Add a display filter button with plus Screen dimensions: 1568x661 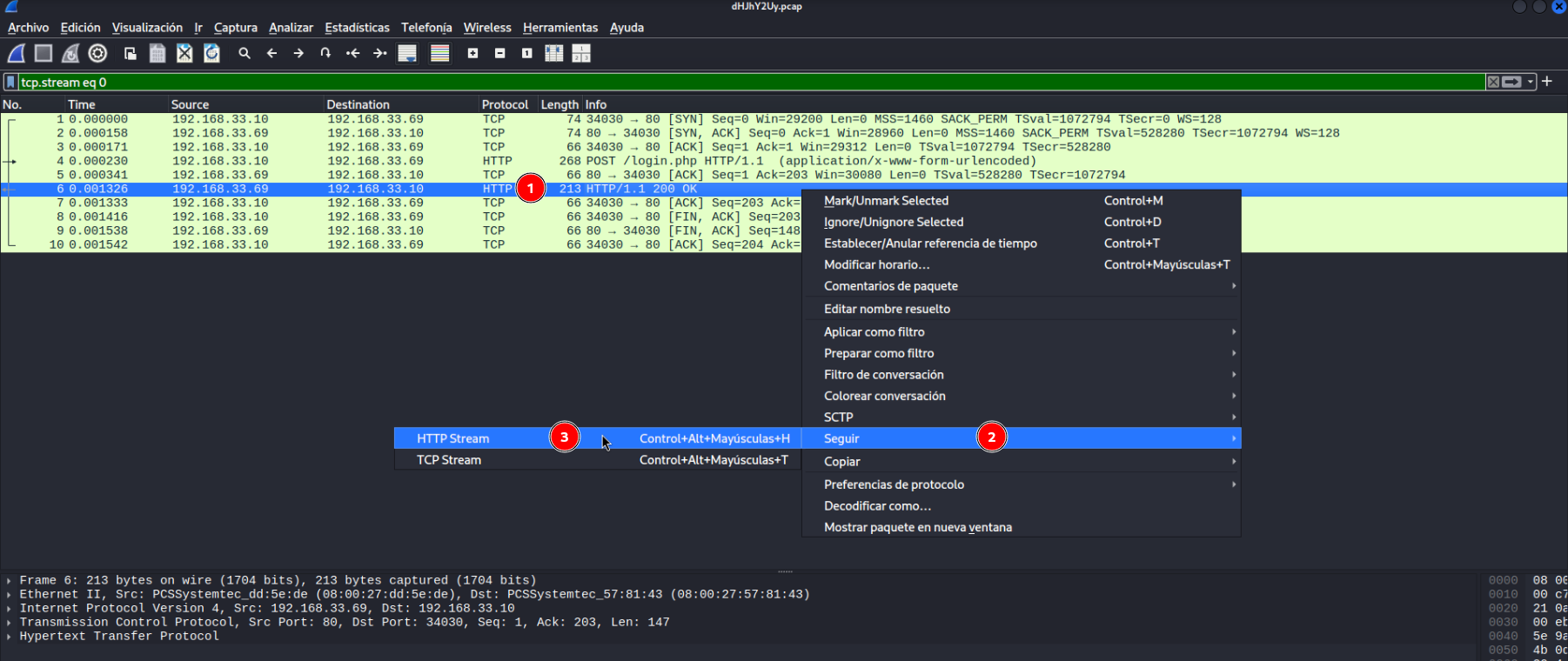click(x=1547, y=81)
